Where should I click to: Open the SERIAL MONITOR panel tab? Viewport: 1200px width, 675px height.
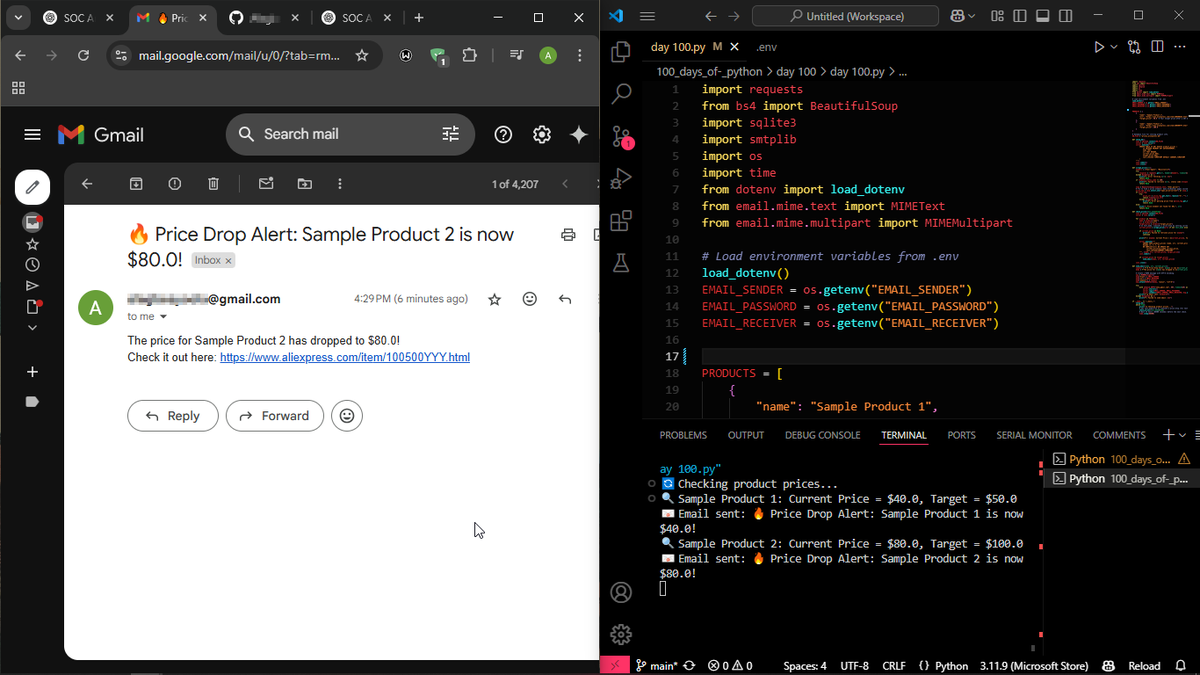[1034, 435]
